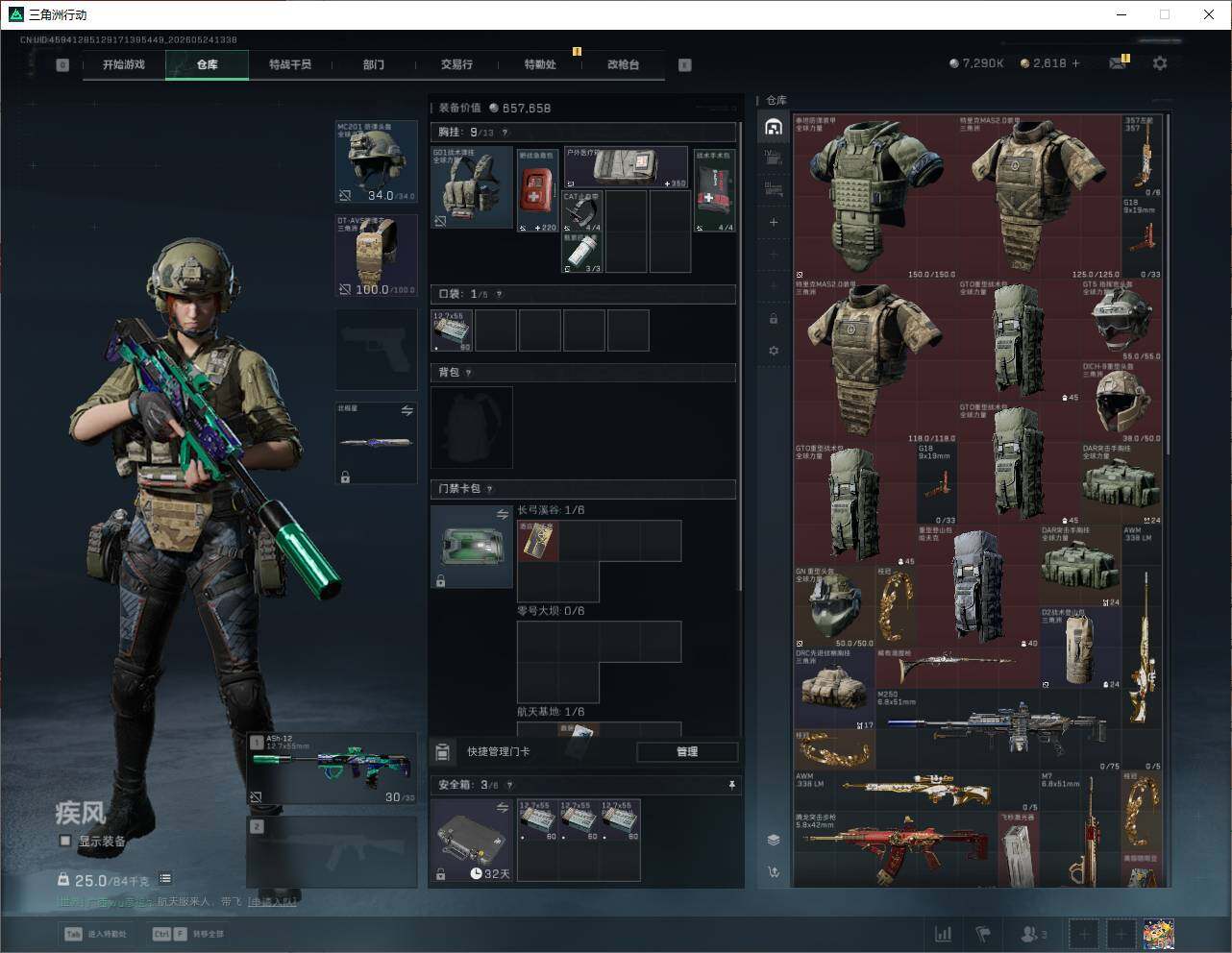The image size is (1232, 953).
Task: Click the help icon beside 门禁卡包
Action: pyautogui.click(x=489, y=489)
